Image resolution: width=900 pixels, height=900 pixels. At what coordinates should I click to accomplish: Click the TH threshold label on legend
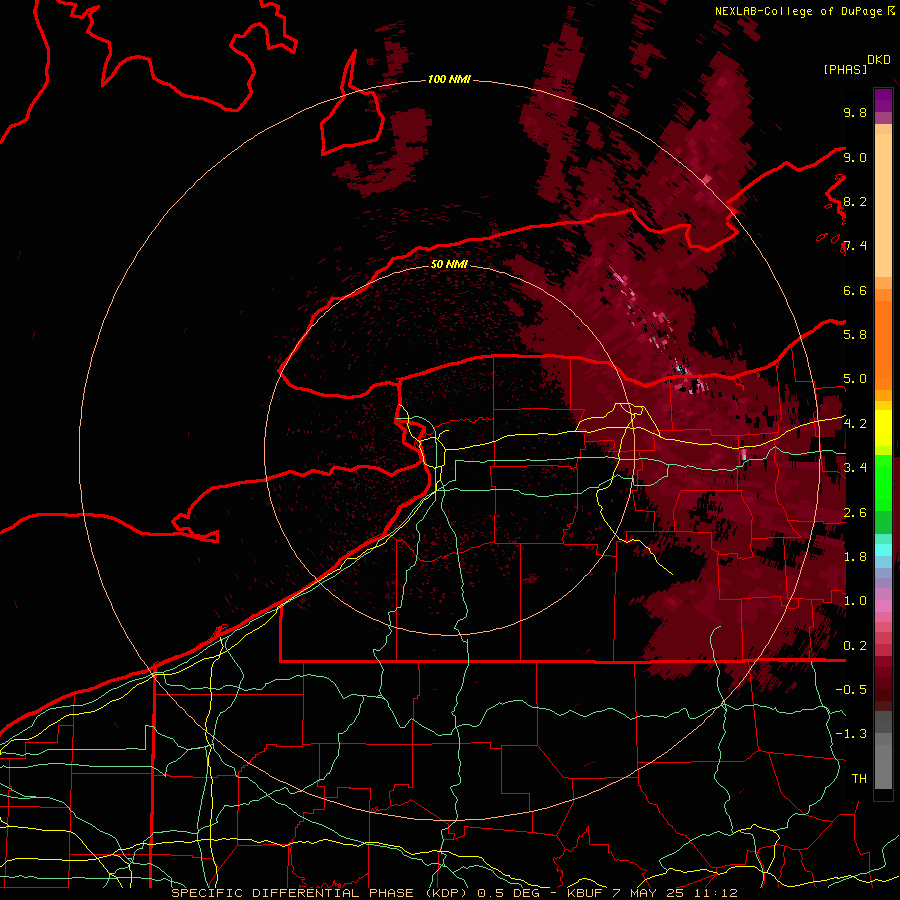click(x=859, y=779)
